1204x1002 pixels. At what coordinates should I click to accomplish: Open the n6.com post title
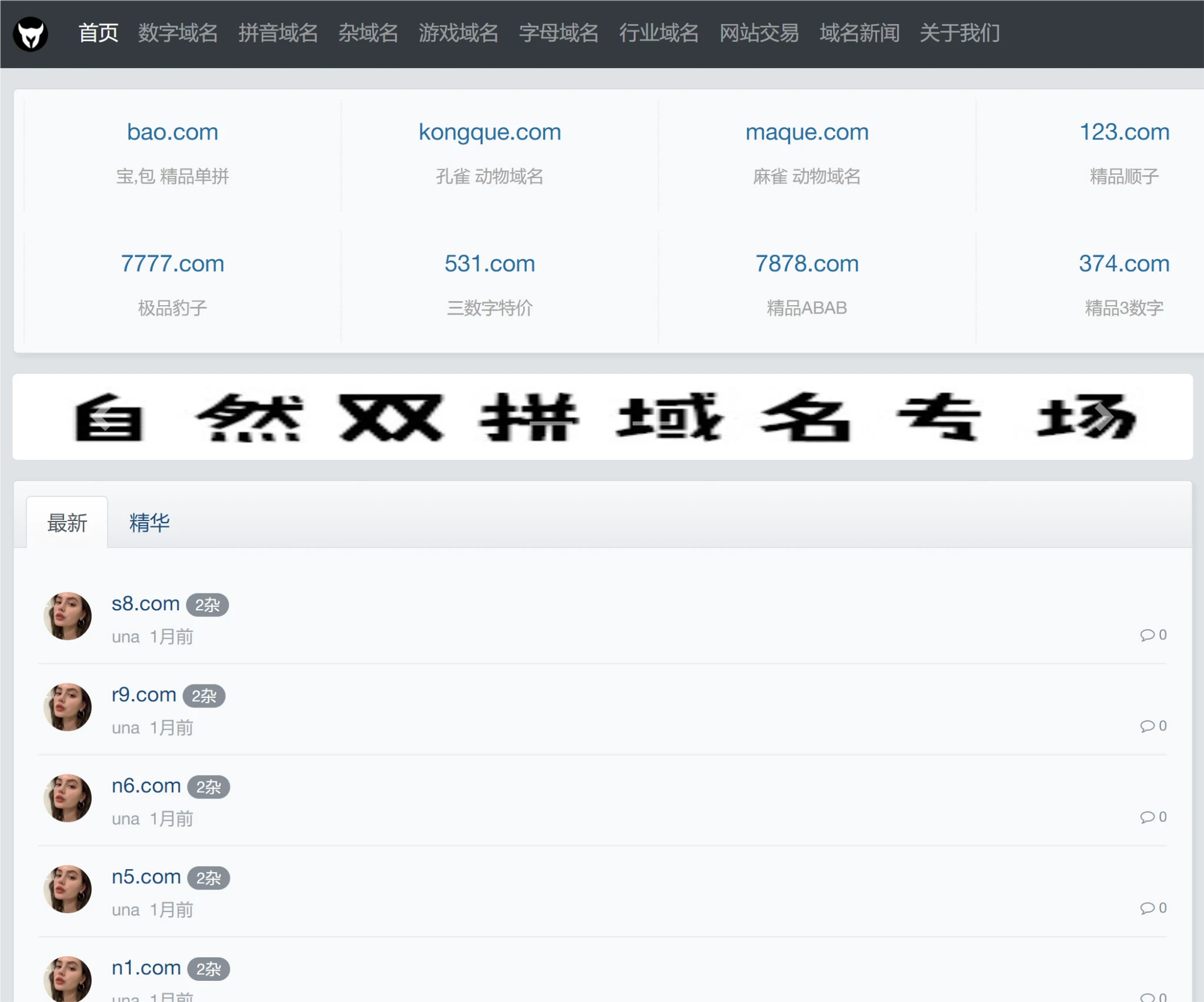[x=146, y=786]
